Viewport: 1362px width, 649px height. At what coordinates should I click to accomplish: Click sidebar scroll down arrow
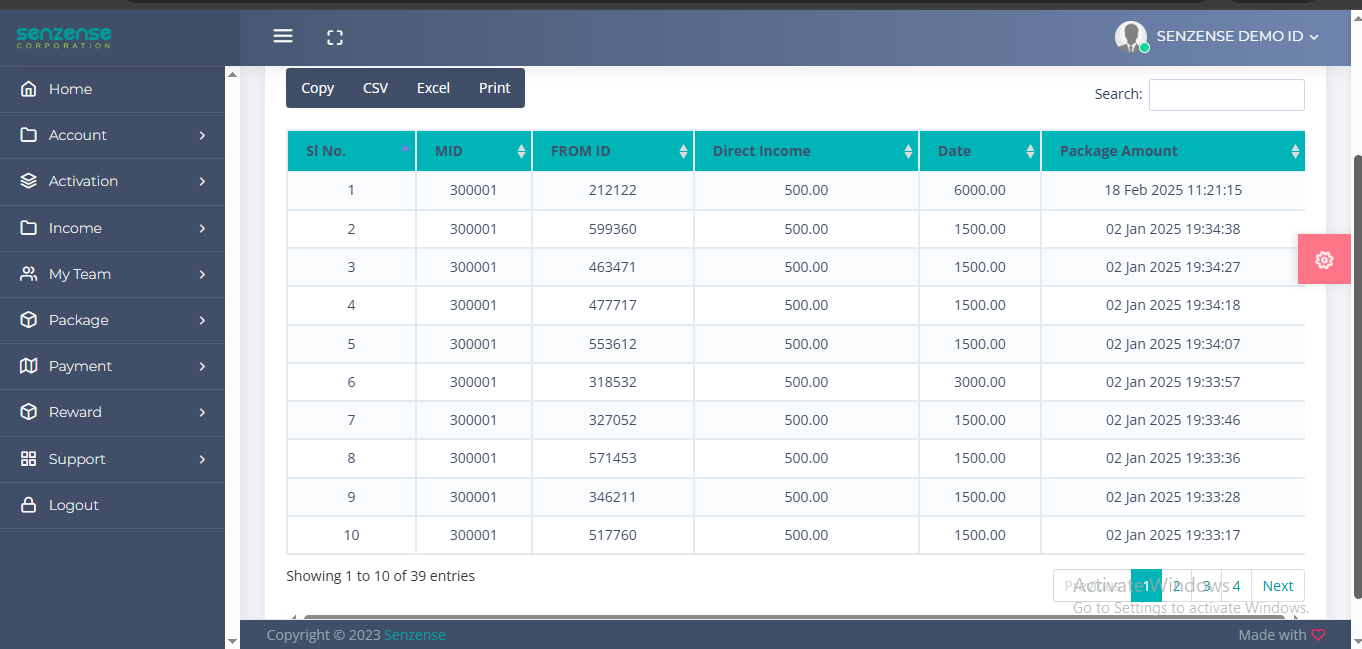pyautogui.click(x=232, y=640)
